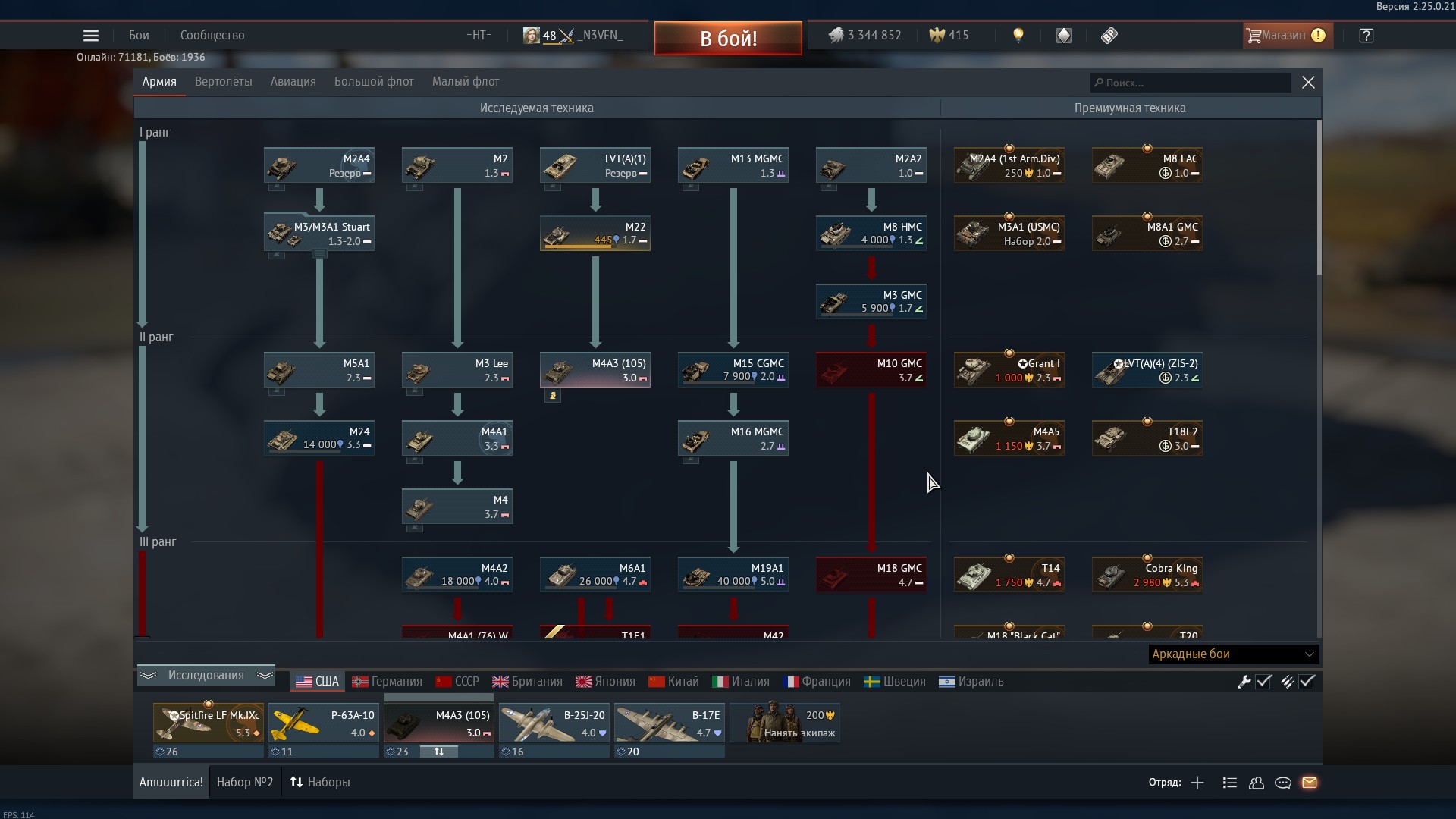Screen dimensions: 1456x819
Task: Open the Бои menu
Action: [139, 36]
